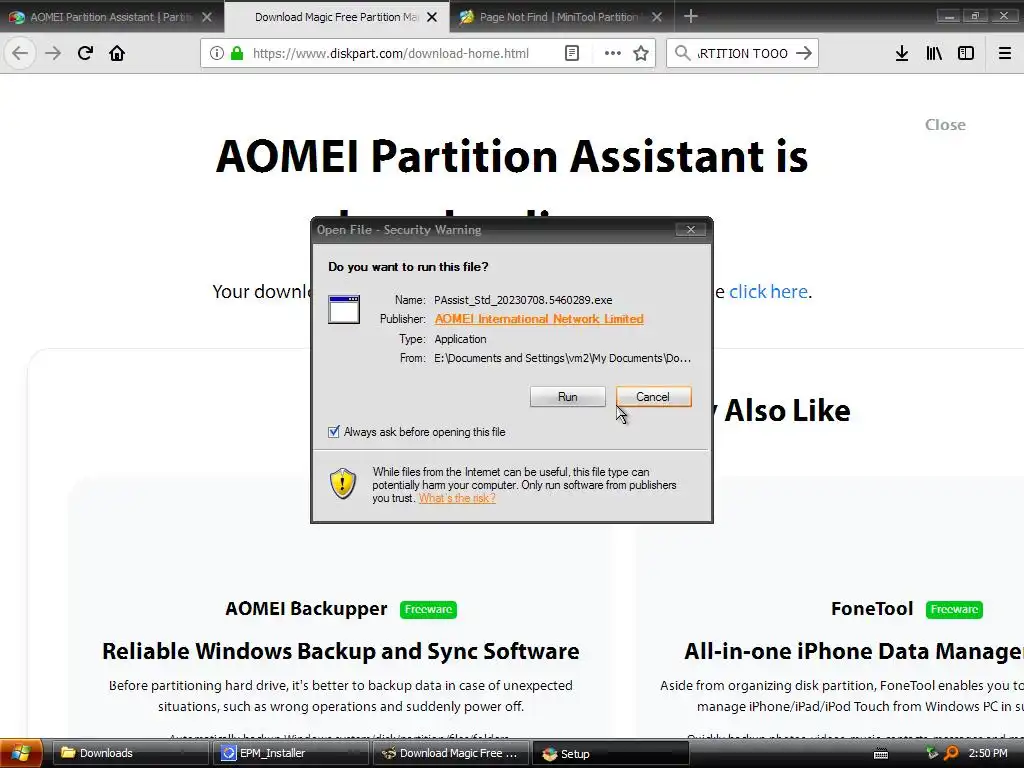Image resolution: width=1024 pixels, height=768 pixels.
Task: Submit search with the arrow button
Action: (804, 53)
